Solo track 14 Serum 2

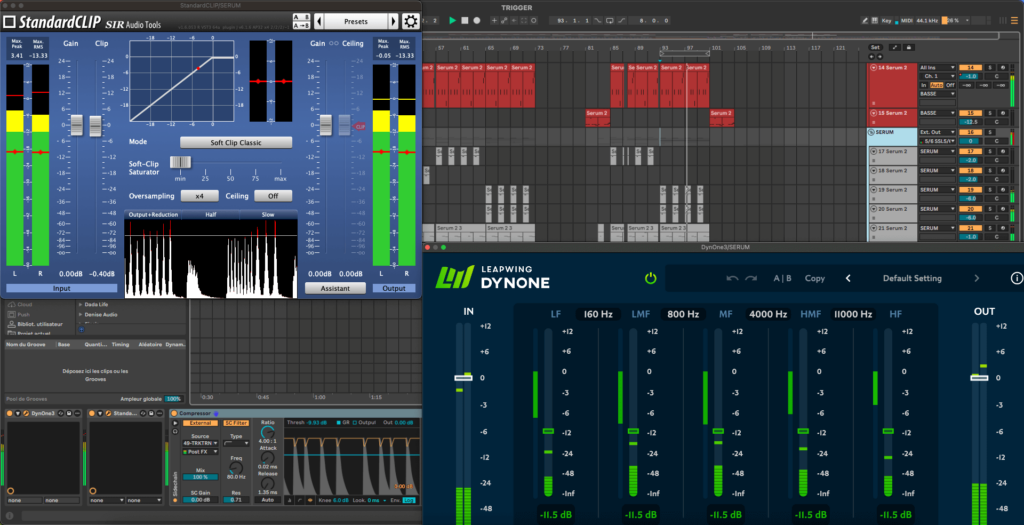[989, 68]
